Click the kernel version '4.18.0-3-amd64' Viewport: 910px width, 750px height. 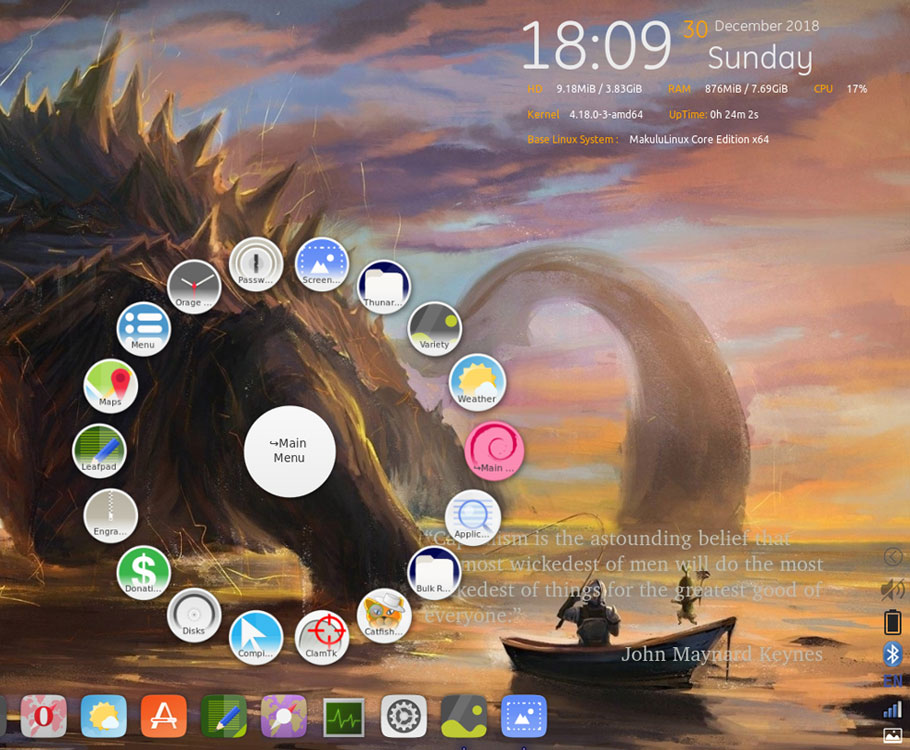pyautogui.click(x=606, y=114)
